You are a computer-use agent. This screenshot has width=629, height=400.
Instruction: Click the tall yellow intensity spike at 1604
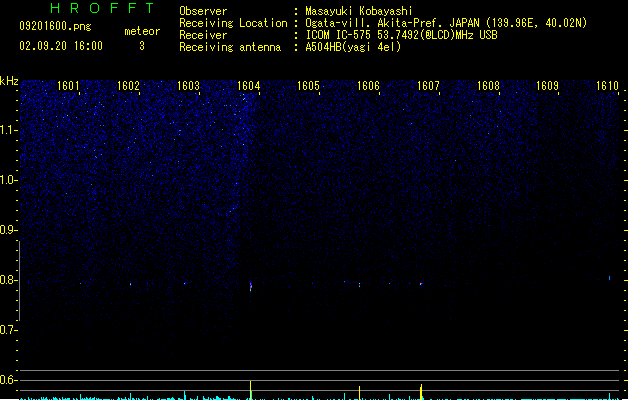[x=251, y=390]
